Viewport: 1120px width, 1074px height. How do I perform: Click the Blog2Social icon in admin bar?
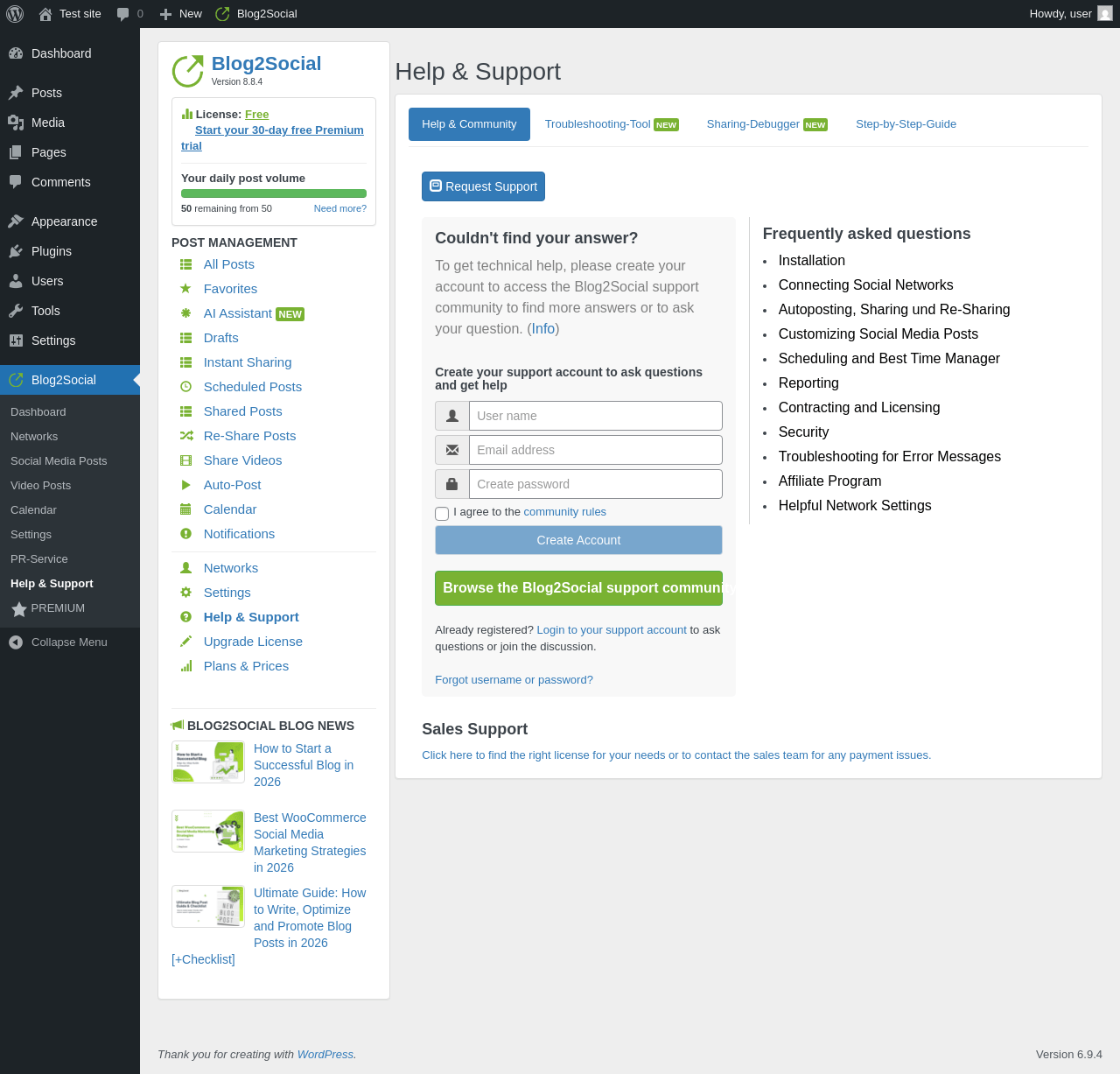coord(222,14)
